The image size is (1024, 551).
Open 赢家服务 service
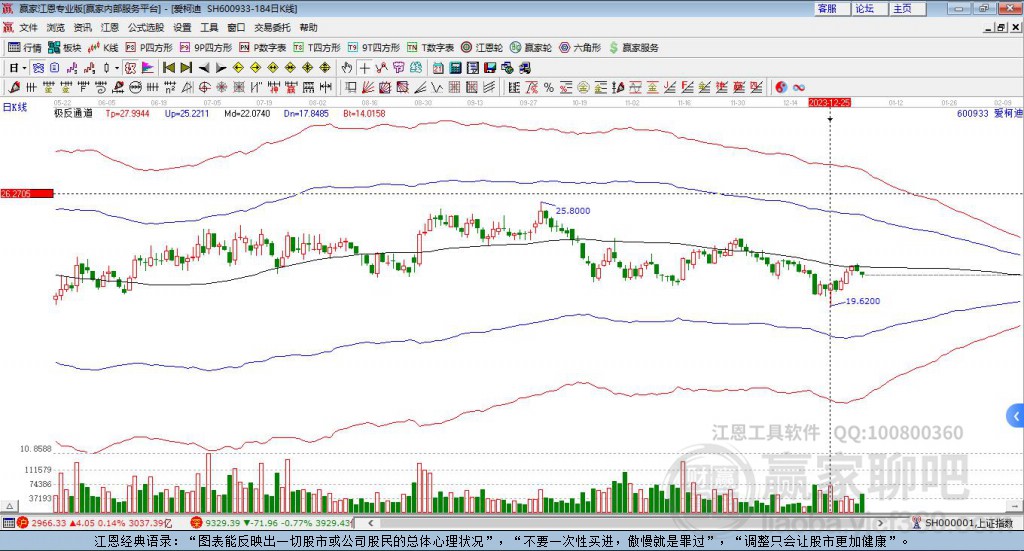[x=633, y=48]
